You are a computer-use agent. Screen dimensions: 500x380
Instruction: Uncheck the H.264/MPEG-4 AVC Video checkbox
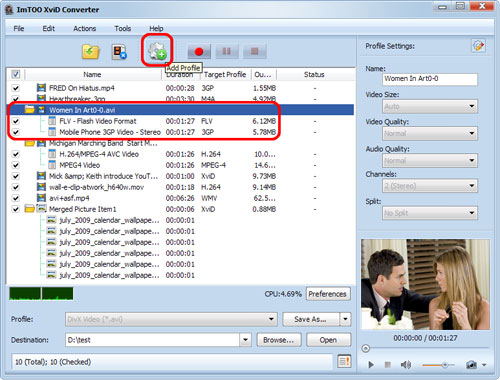(x=16, y=154)
